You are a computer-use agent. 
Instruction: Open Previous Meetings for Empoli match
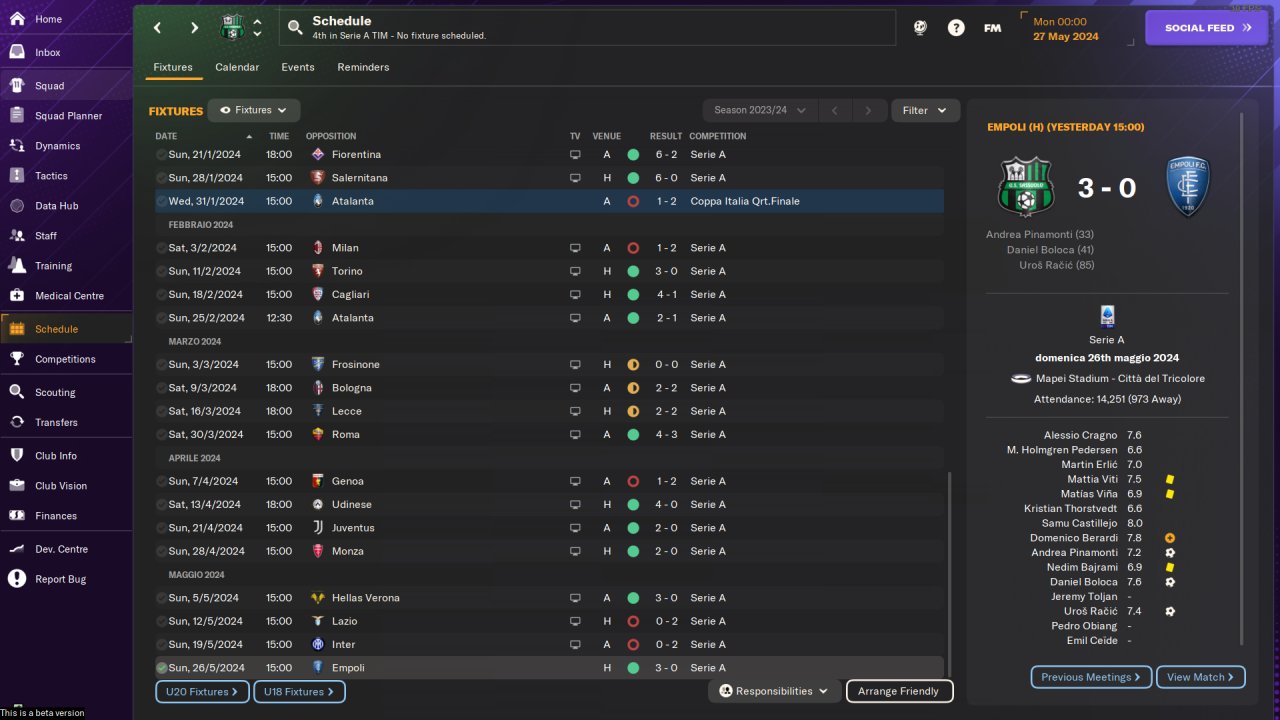1091,677
